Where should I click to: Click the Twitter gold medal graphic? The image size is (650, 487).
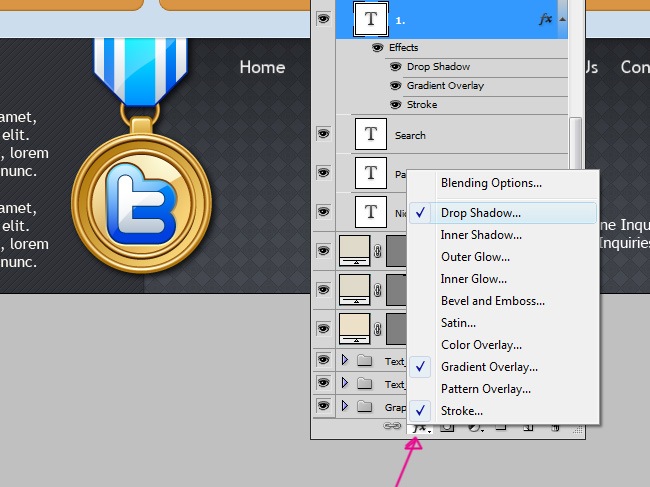pyautogui.click(x=141, y=155)
